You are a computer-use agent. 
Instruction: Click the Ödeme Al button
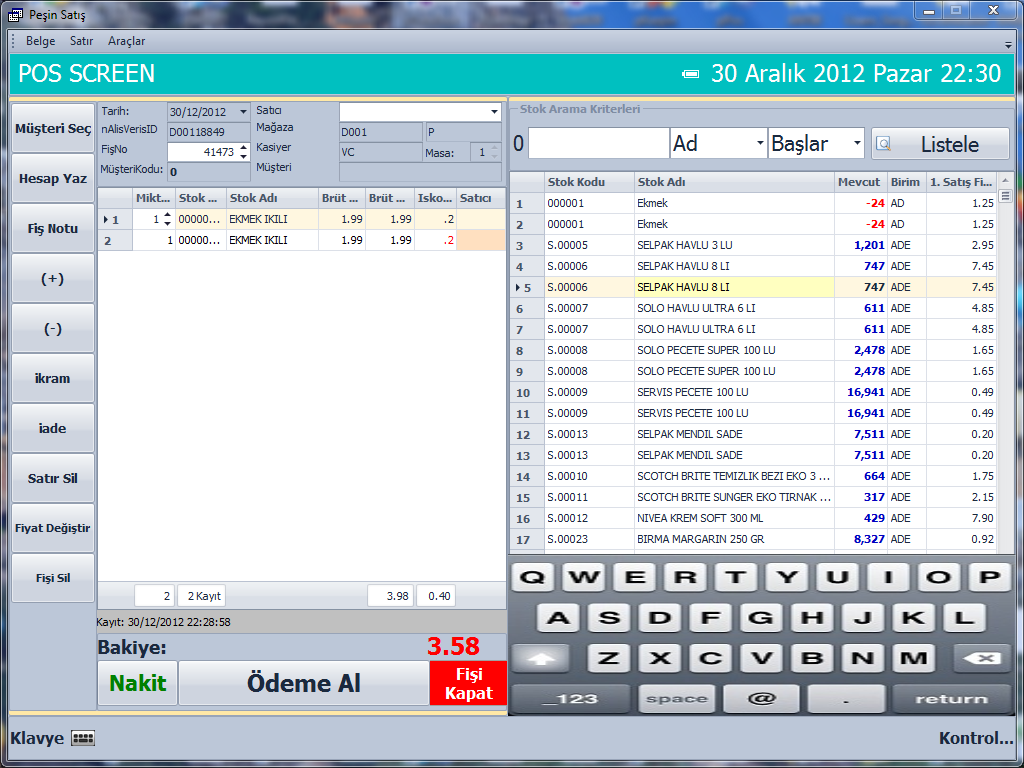point(303,684)
